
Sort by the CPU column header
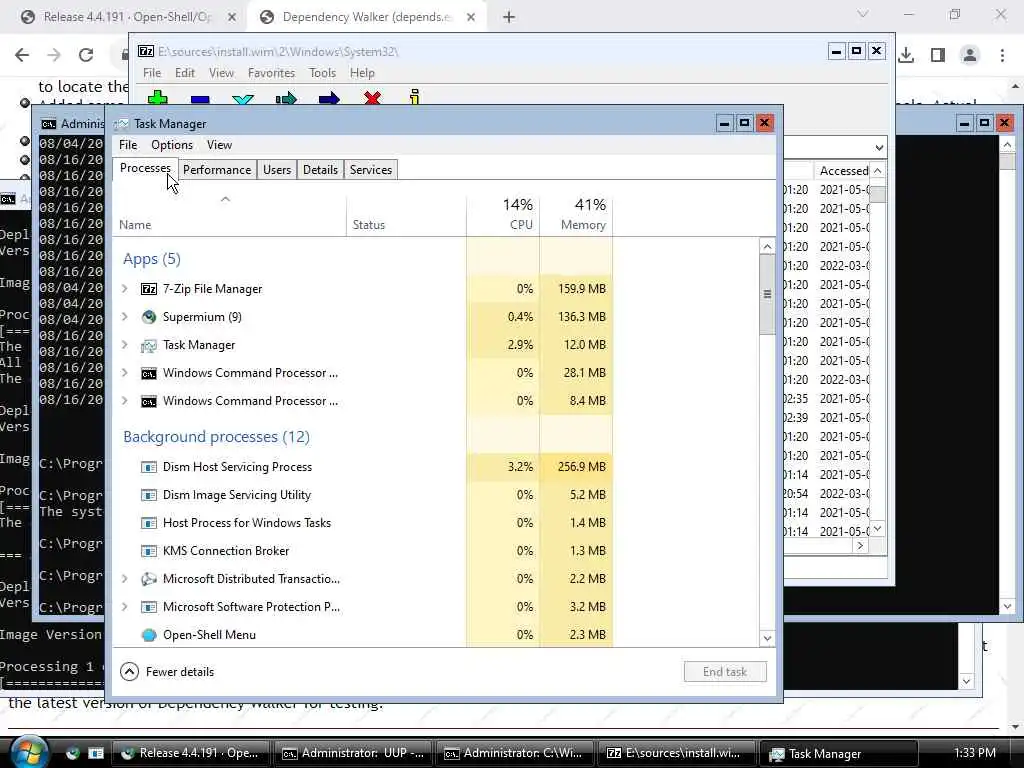click(503, 214)
